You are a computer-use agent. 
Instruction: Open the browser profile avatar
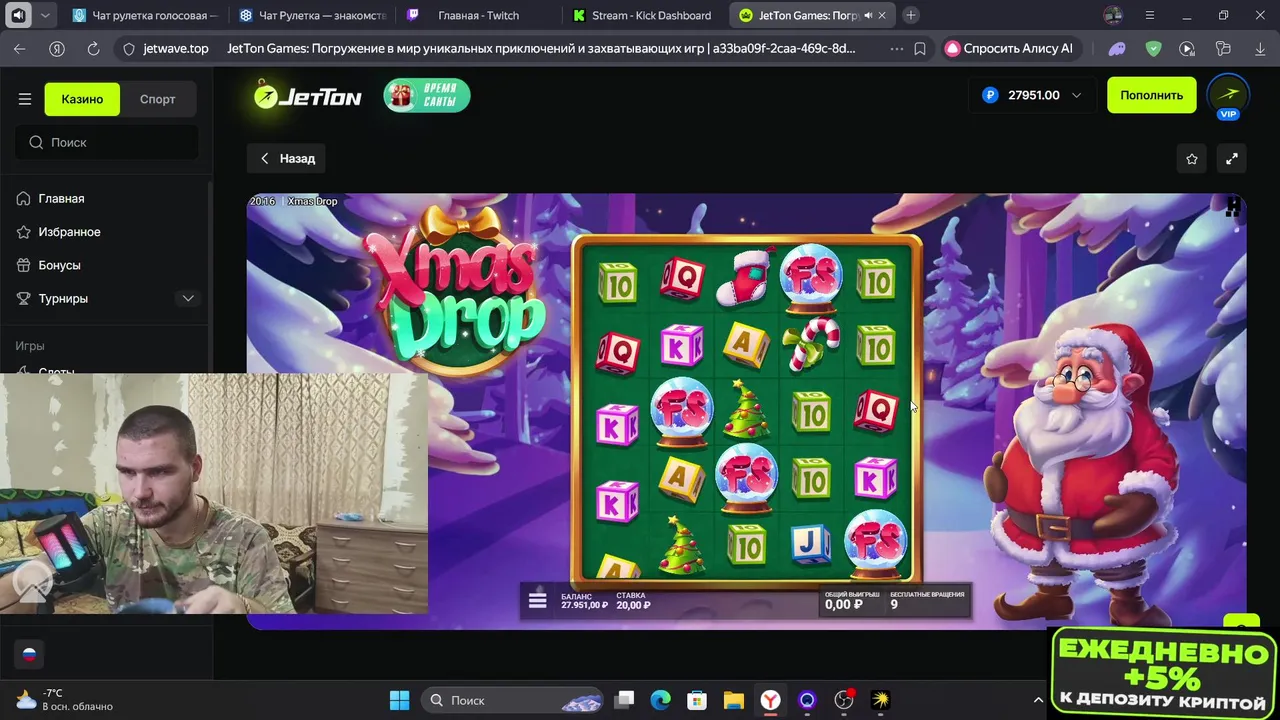pyautogui.click(x=1113, y=15)
